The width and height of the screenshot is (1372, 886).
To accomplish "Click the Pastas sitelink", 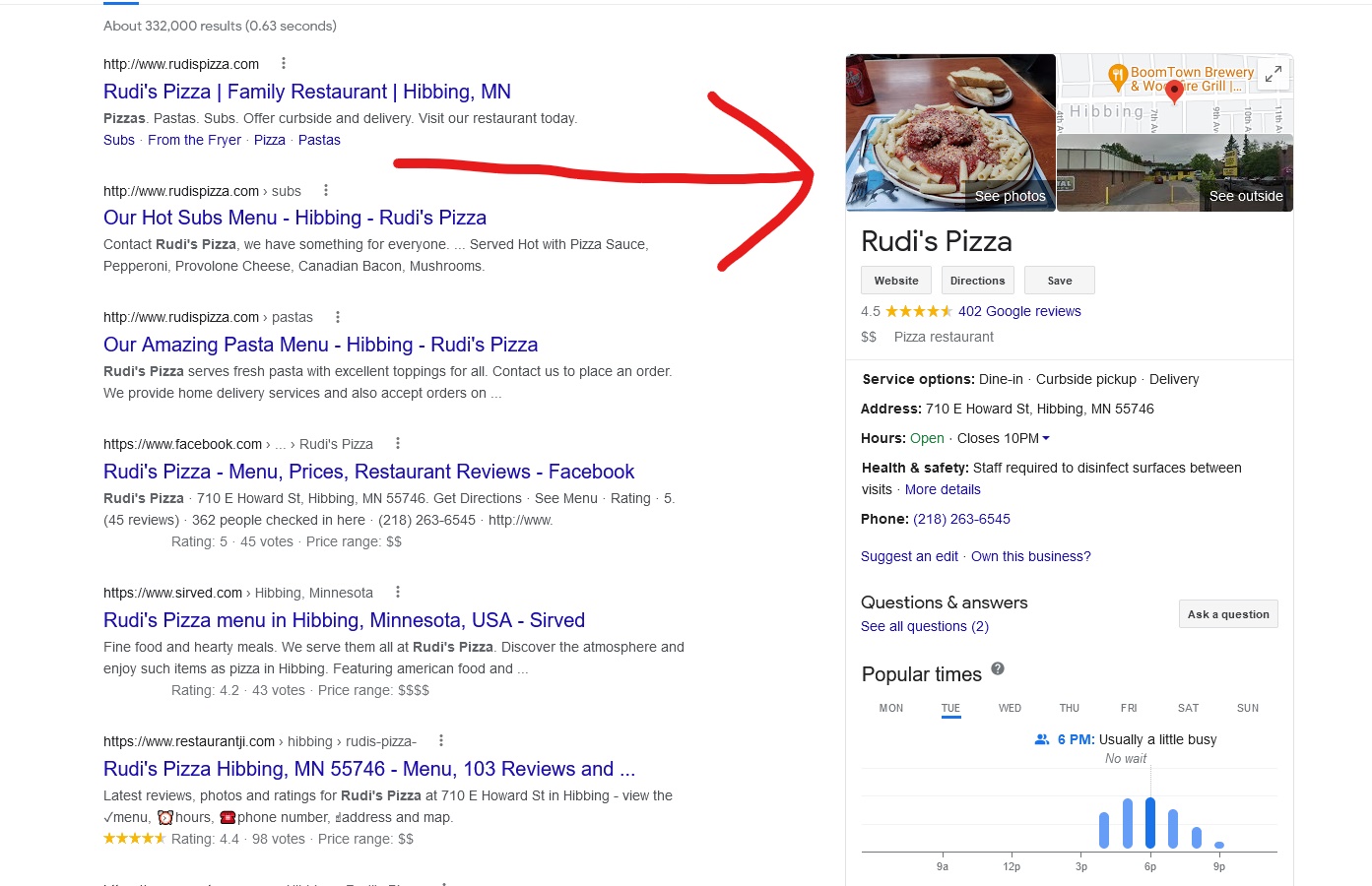I will tap(319, 140).
